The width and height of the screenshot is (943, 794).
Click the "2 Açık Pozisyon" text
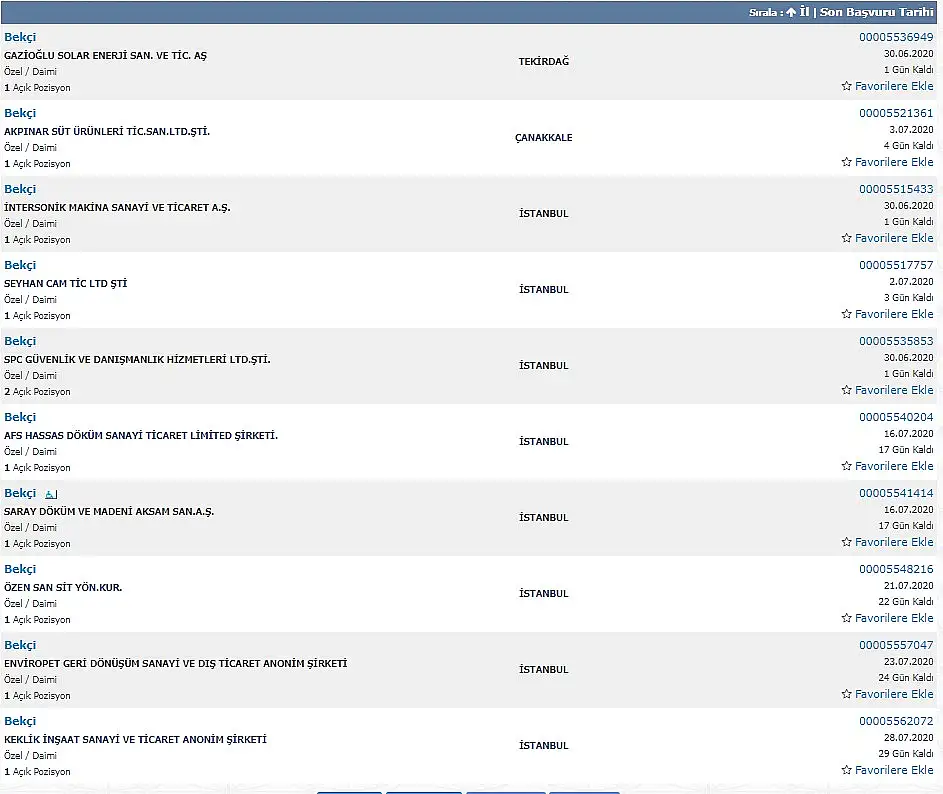[x=37, y=392]
